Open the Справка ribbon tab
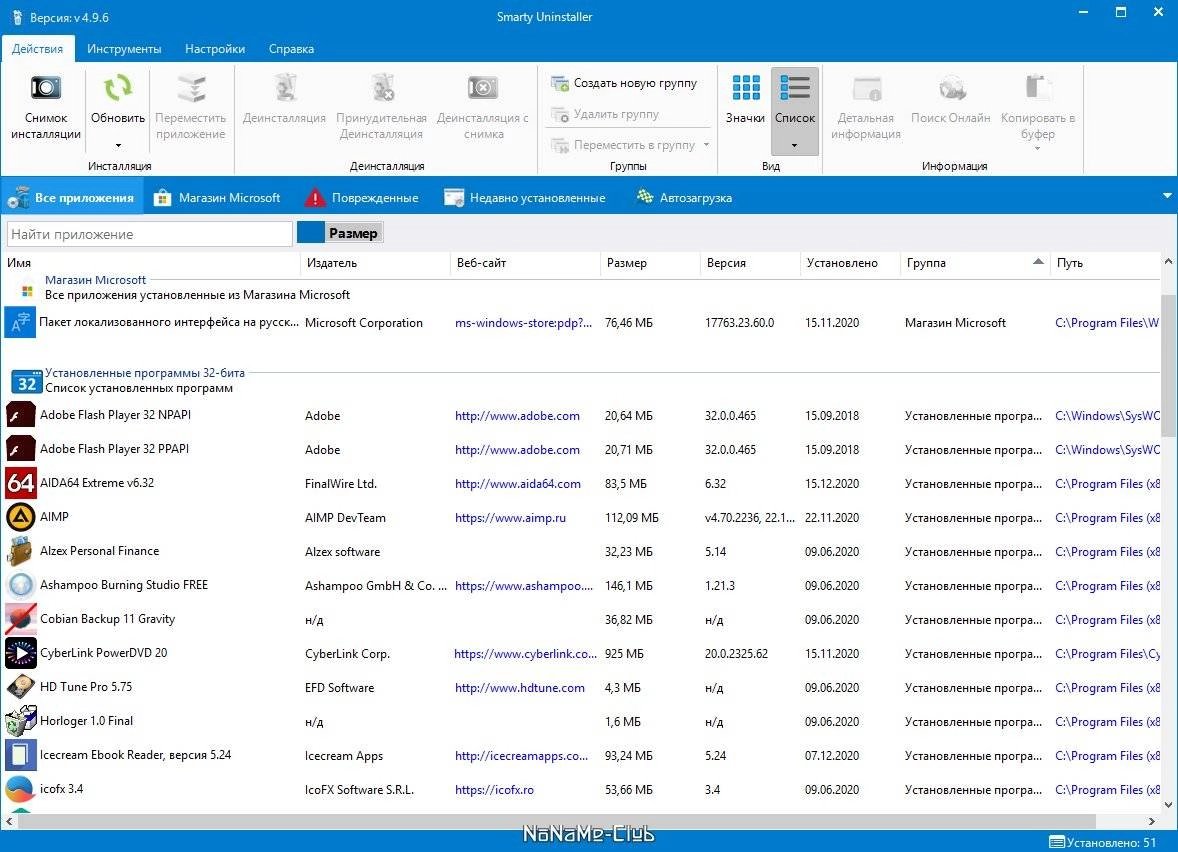1178x852 pixels. pyautogui.click(x=291, y=49)
